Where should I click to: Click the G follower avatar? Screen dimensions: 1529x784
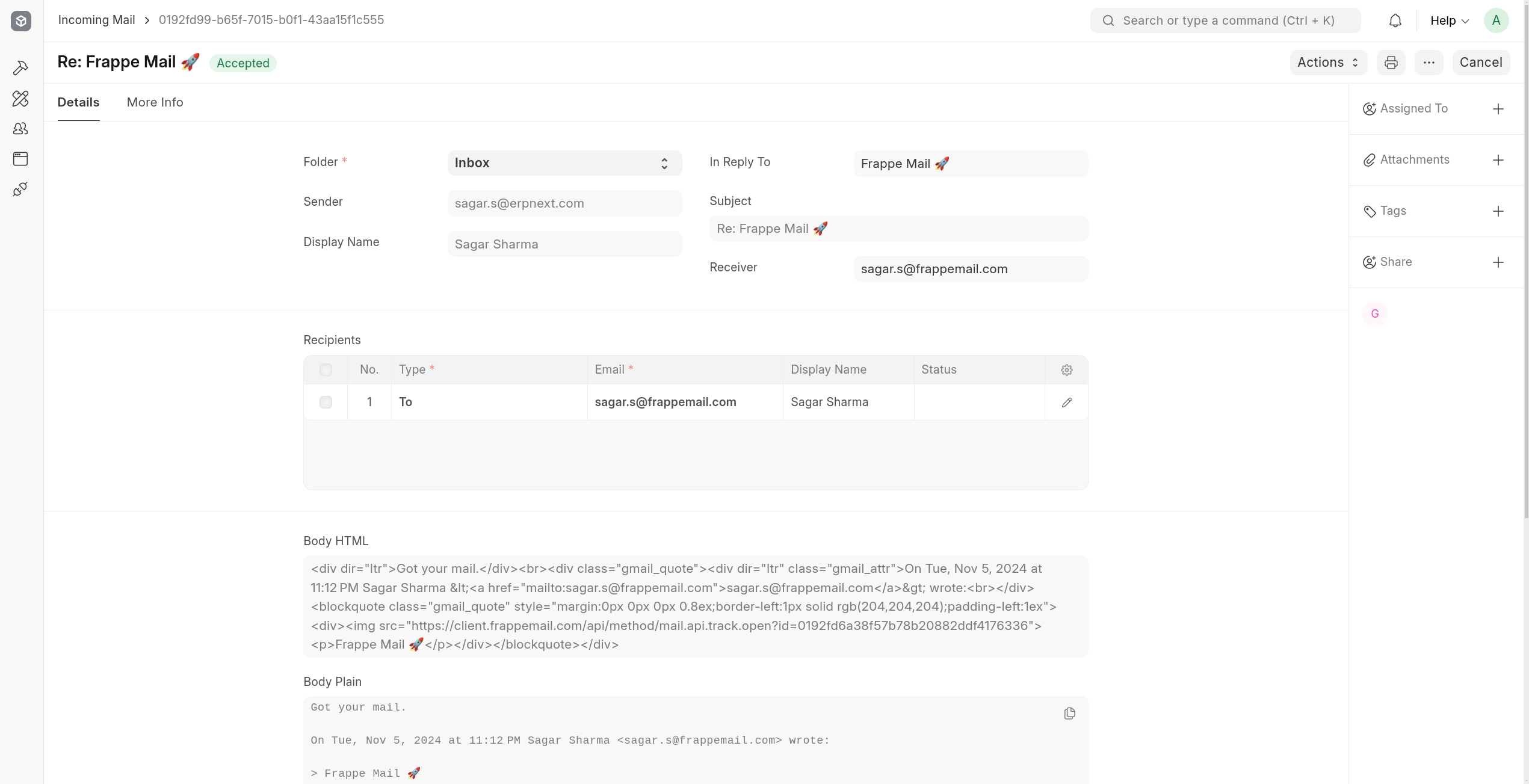(1374, 314)
